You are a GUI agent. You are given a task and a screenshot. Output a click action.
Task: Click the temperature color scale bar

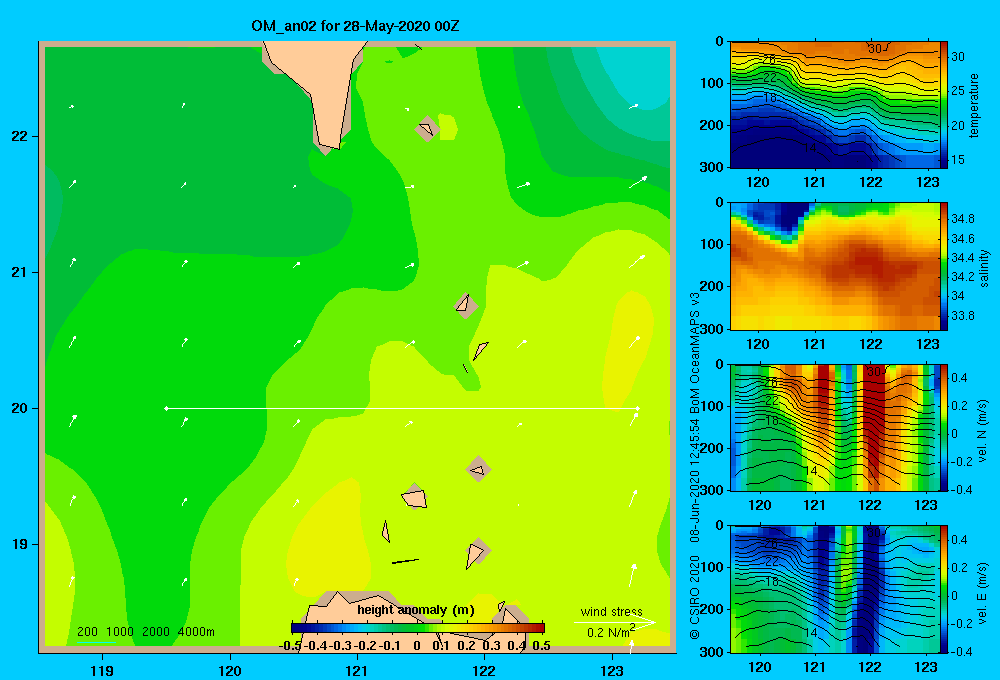click(x=944, y=105)
